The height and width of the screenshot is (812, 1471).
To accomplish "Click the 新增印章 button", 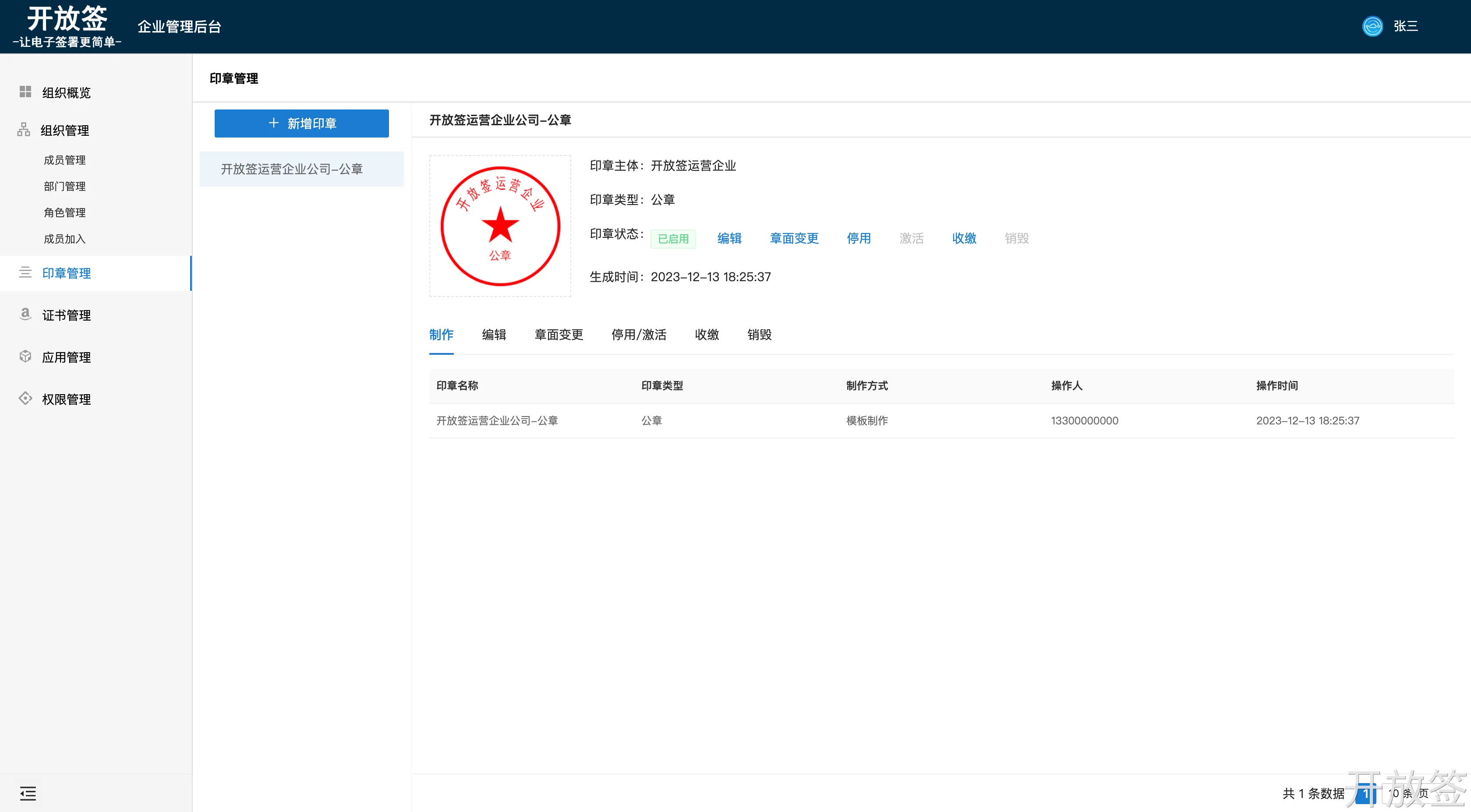I will 301,124.
